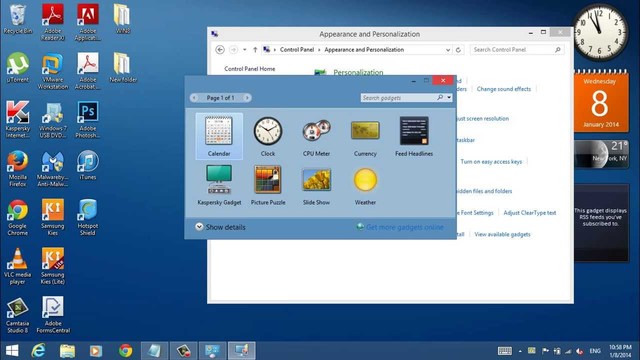Open the Windows Start button
This screenshot has height=360, width=640.
(12, 351)
